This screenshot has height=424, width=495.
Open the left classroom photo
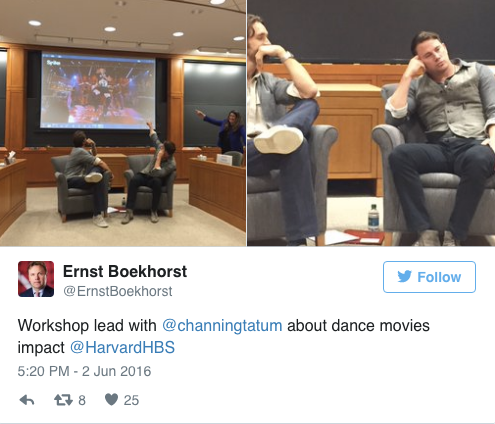tap(123, 123)
